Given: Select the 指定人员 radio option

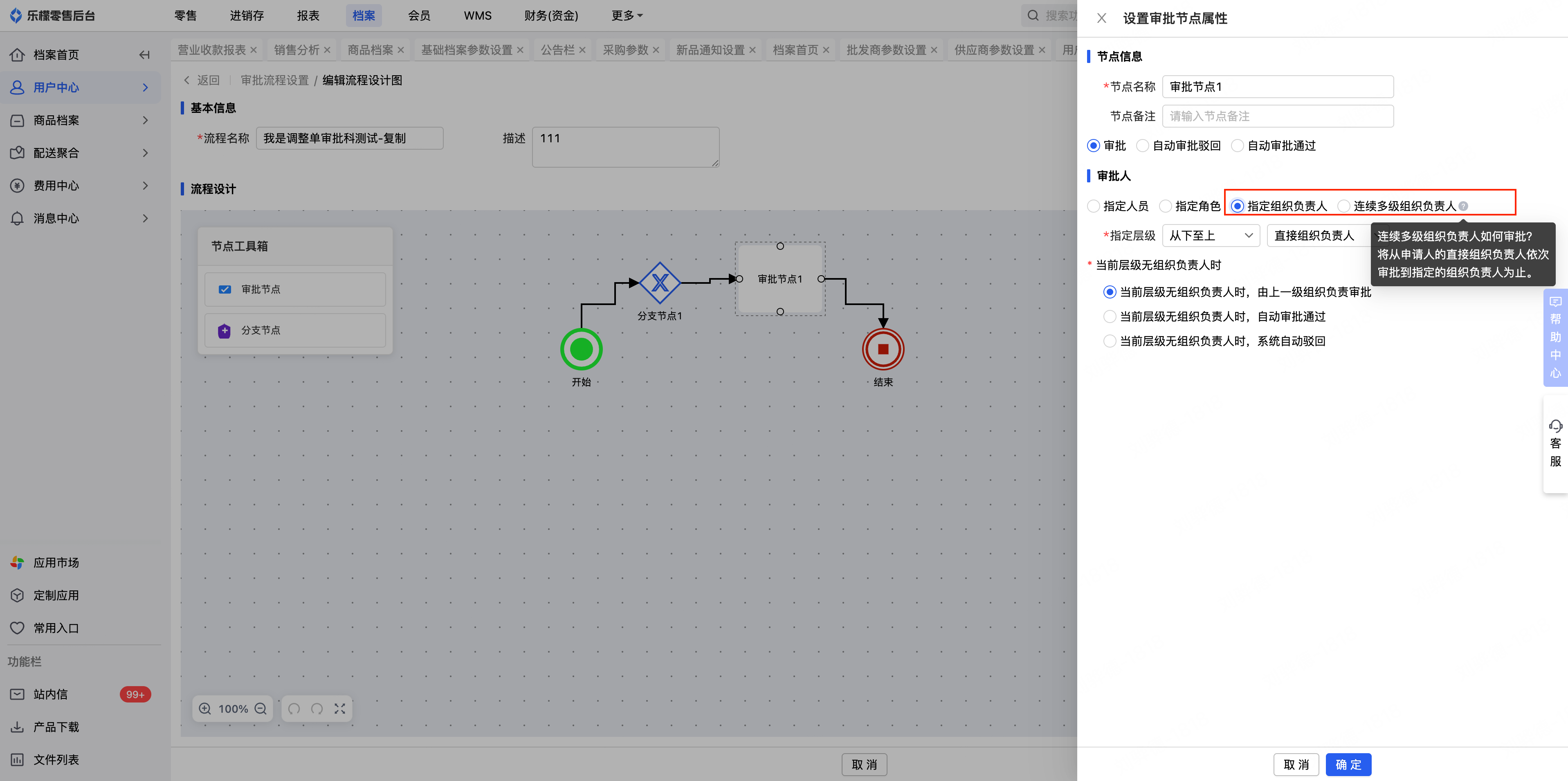Looking at the screenshot, I should point(1094,206).
